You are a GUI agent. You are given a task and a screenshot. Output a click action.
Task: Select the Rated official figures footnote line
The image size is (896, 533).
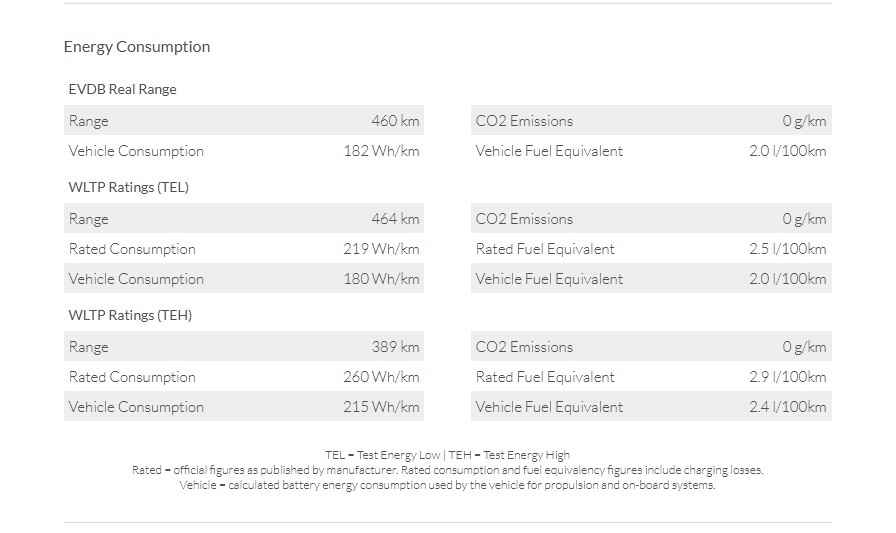447,470
